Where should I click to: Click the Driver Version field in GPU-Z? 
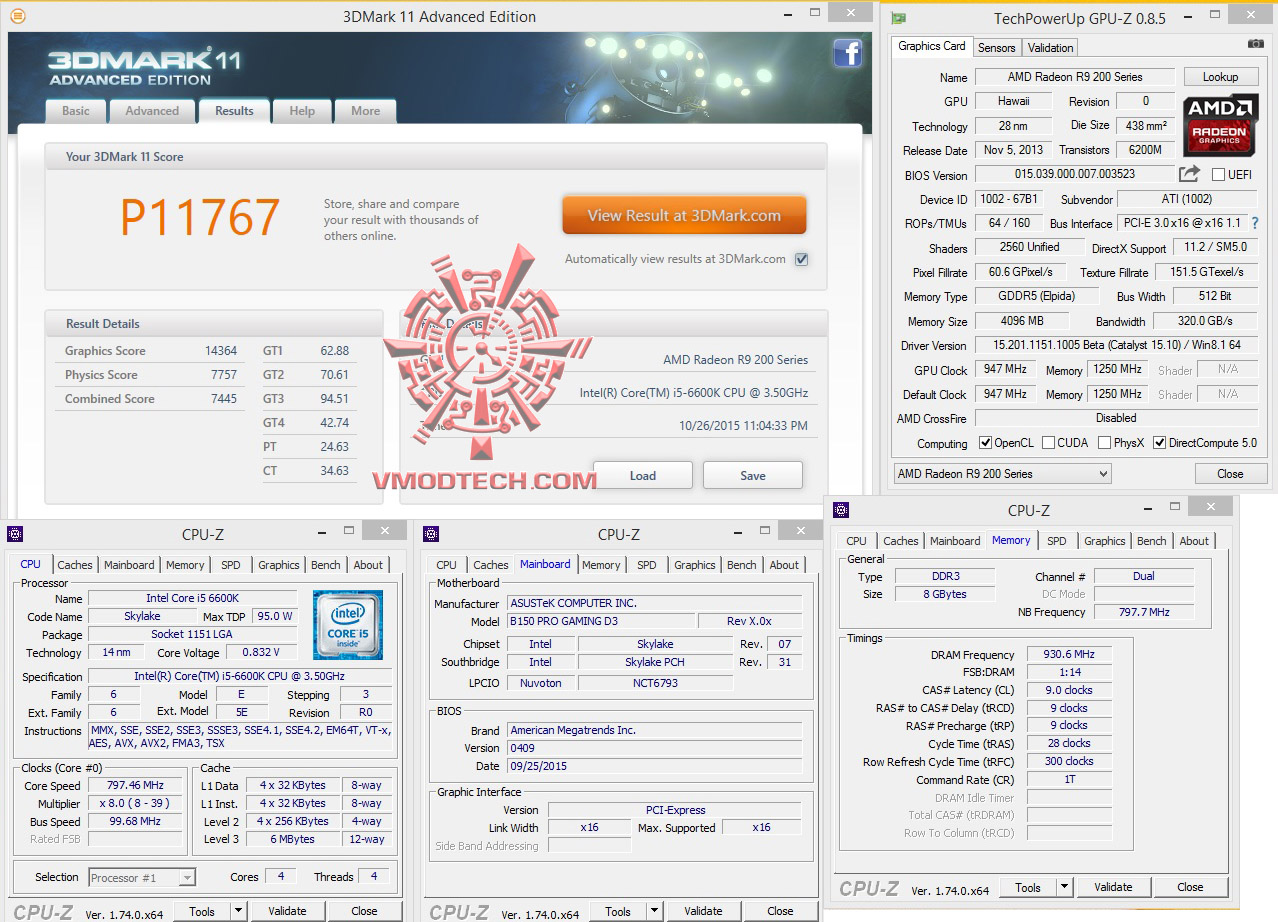[x=1116, y=345]
